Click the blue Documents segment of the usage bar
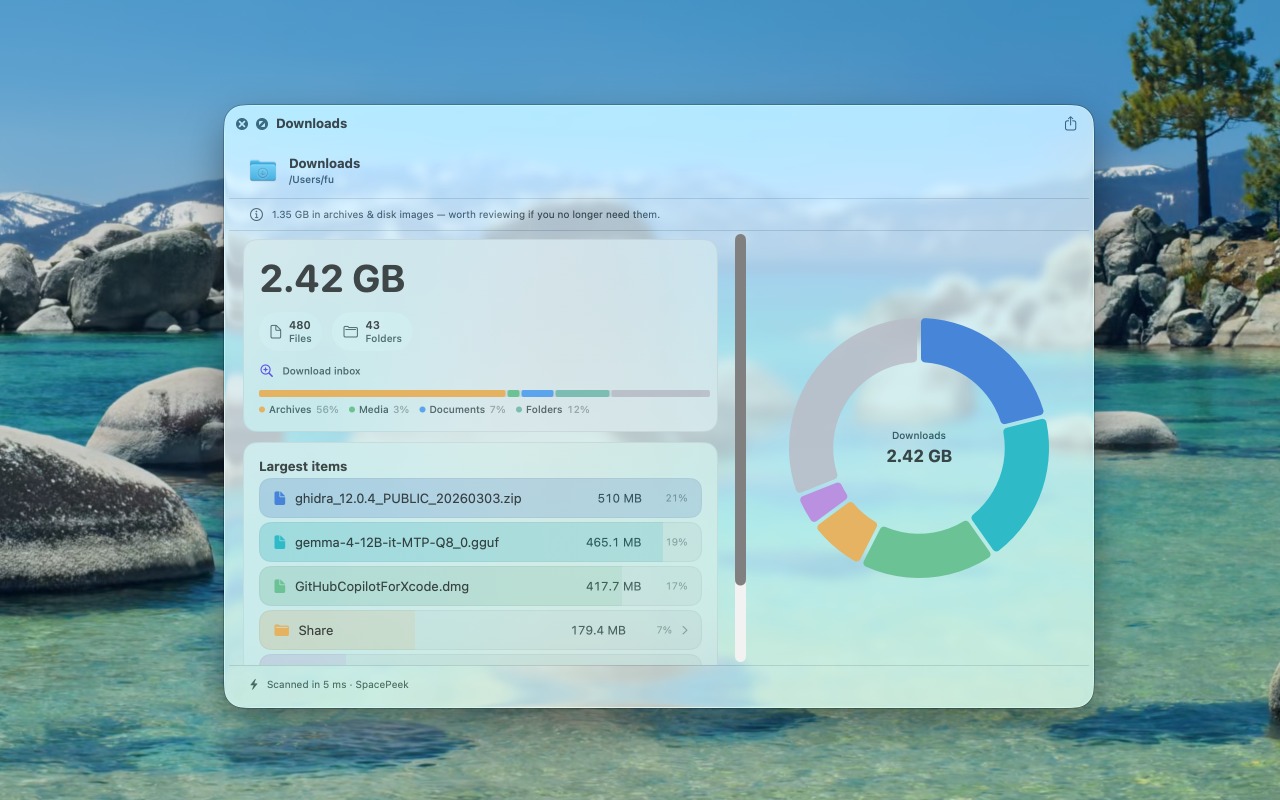This screenshot has height=800, width=1280. 537,394
